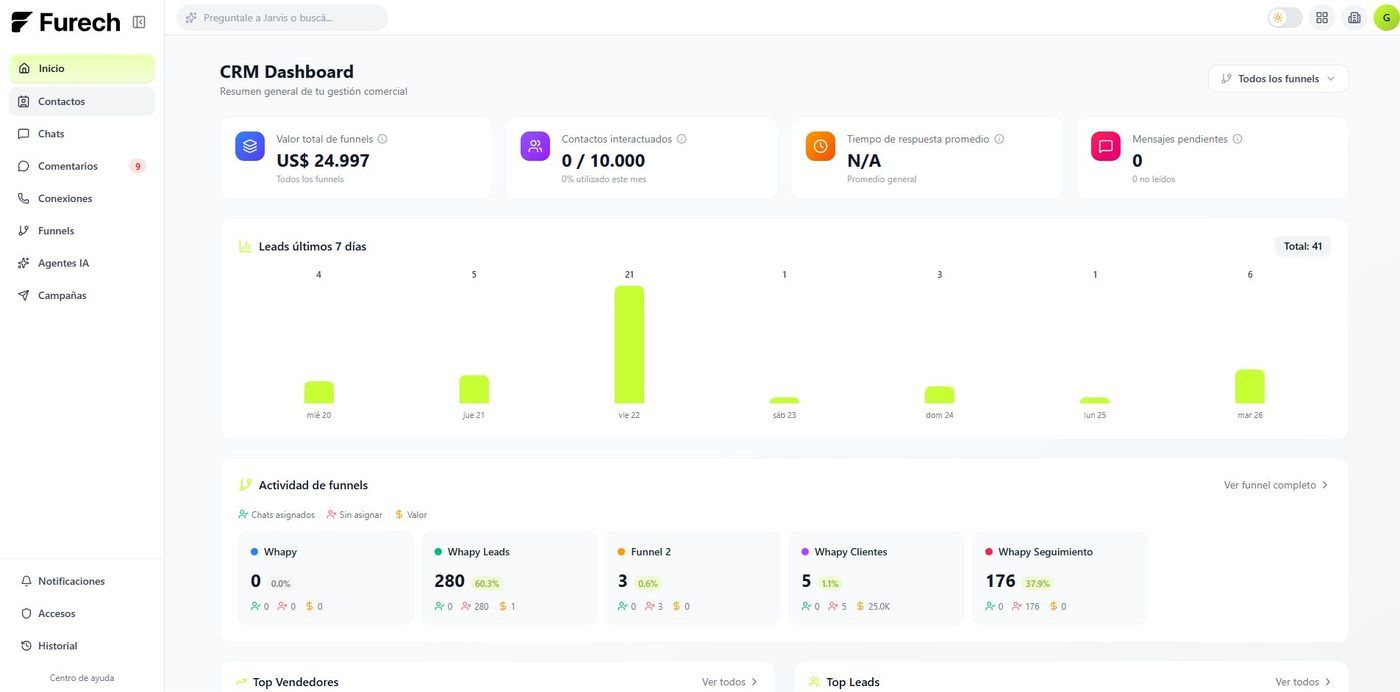Click Ver todos for Top Vendedores

(730, 682)
